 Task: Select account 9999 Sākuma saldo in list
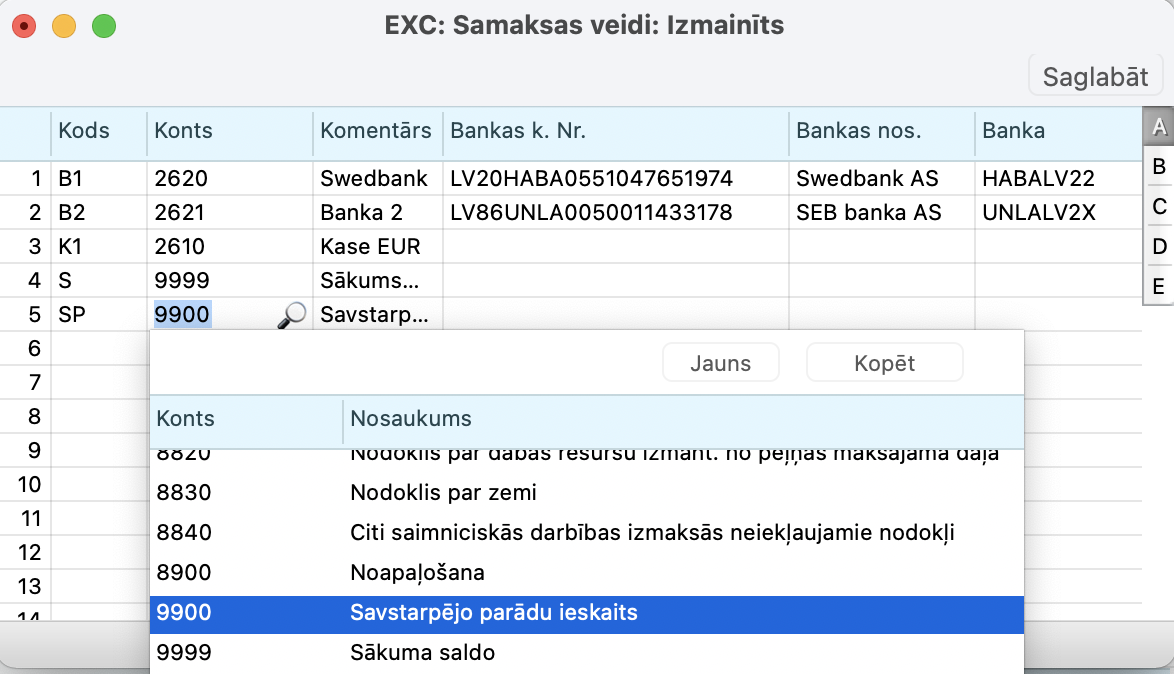pyautogui.click(x=586, y=653)
